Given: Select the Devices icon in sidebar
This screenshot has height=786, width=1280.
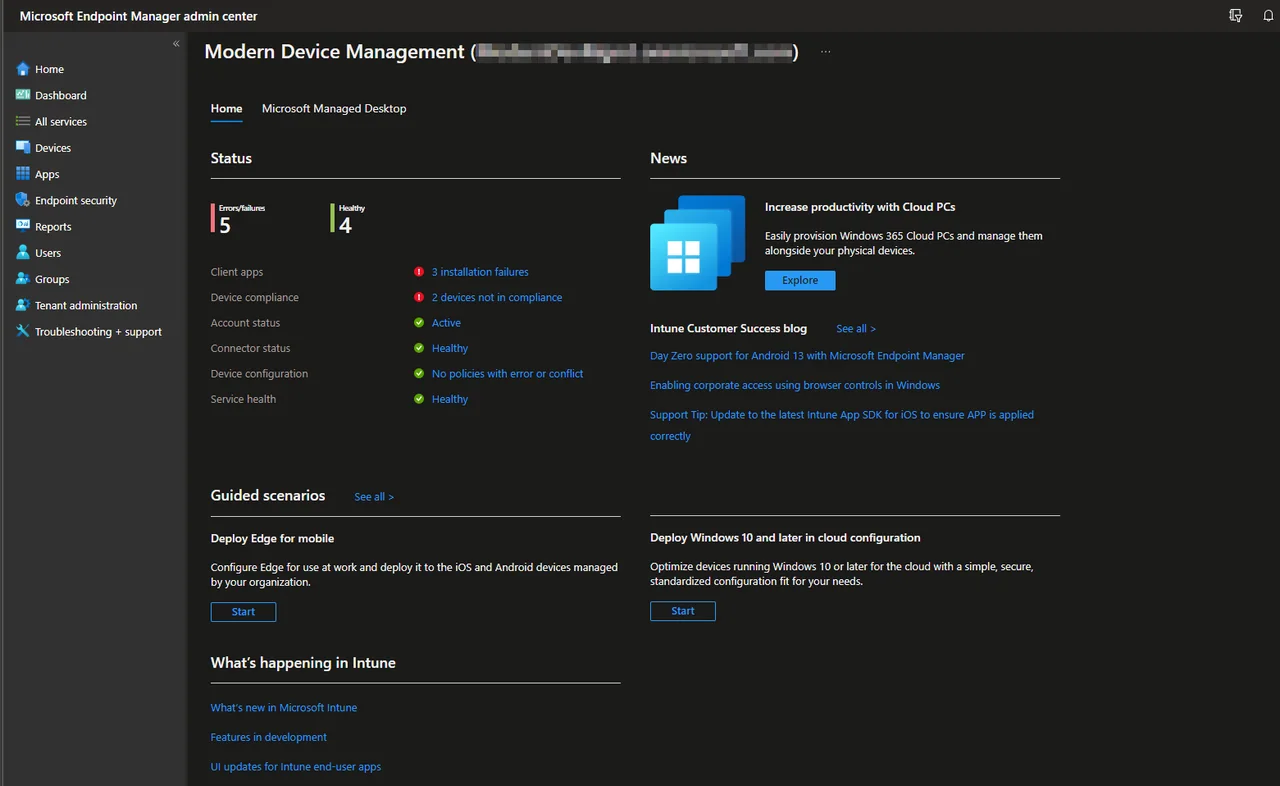Looking at the screenshot, I should pos(23,147).
